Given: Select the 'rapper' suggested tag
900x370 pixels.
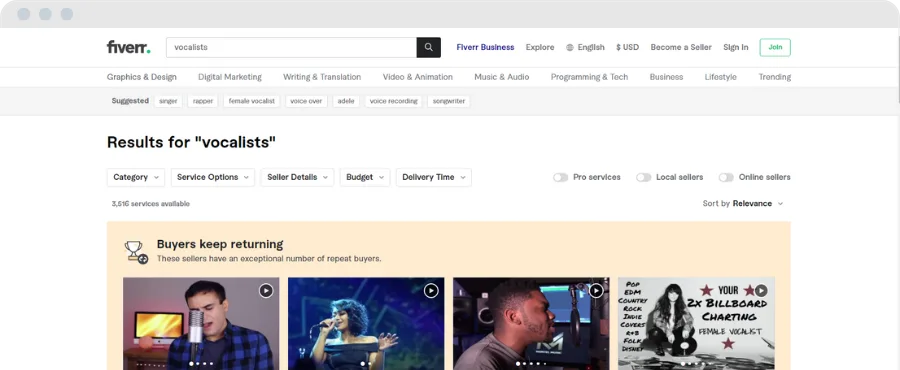Looking at the screenshot, I should click(203, 101).
